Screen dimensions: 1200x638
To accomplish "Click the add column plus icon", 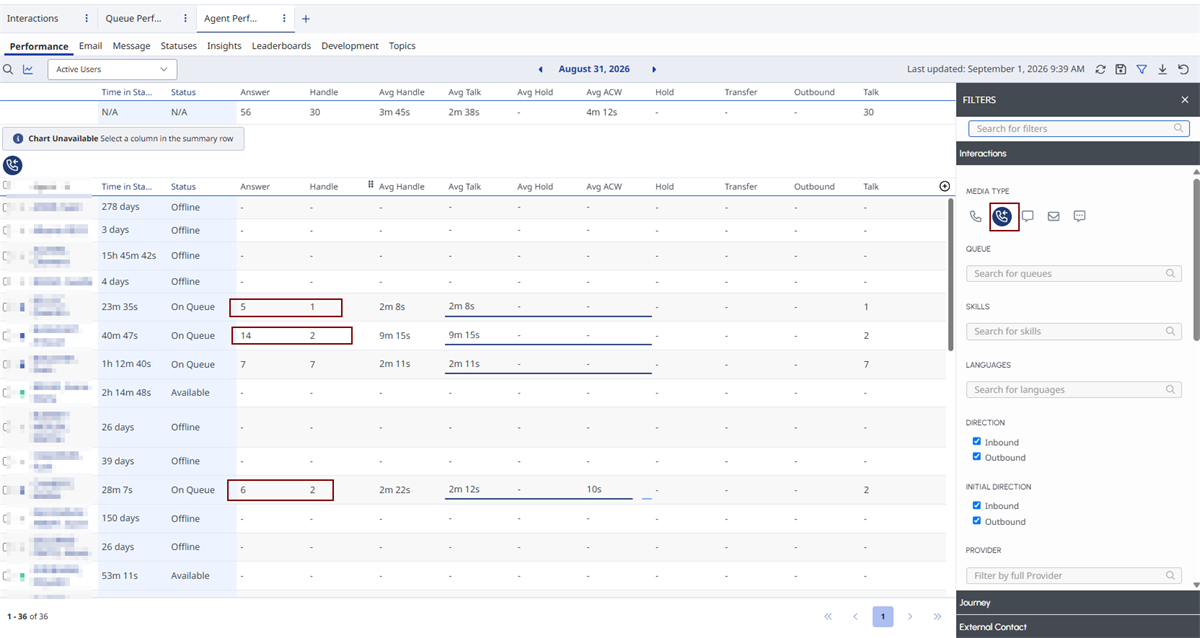I will (x=945, y=186).
